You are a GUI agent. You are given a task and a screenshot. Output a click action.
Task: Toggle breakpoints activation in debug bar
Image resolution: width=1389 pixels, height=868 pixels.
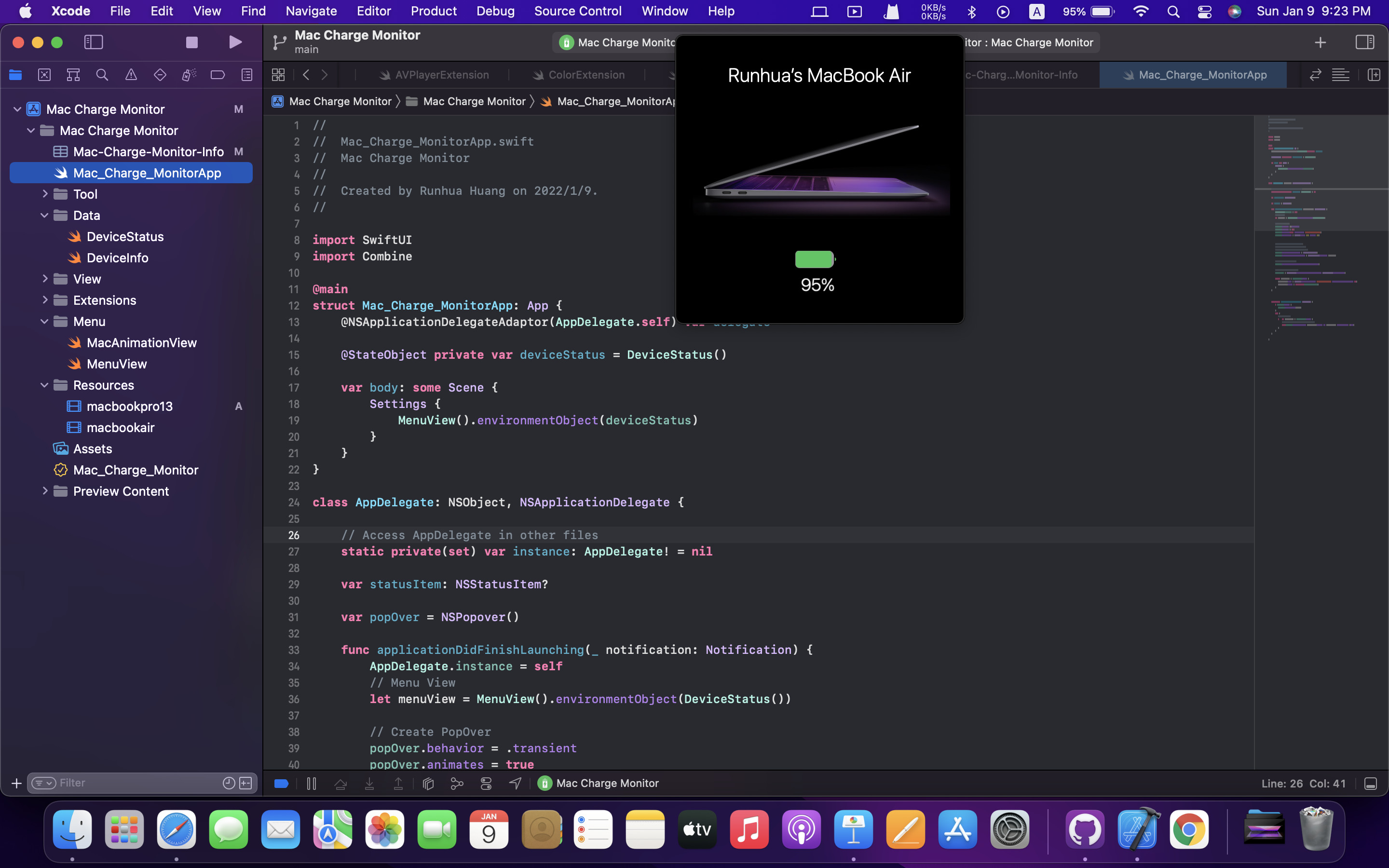pyautogui.click(x=281, y=784)
